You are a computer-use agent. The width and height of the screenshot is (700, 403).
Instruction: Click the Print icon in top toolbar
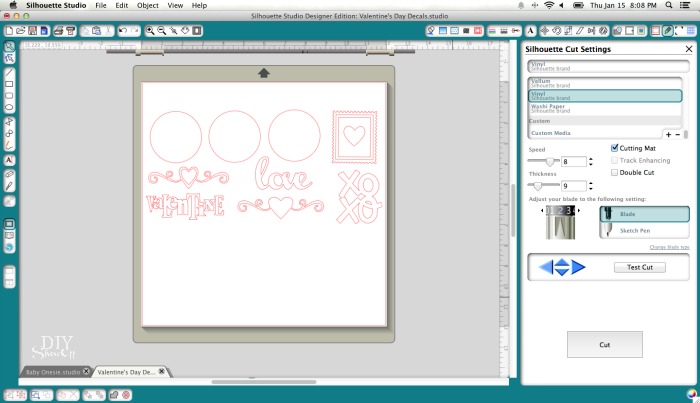pos(59,31)
